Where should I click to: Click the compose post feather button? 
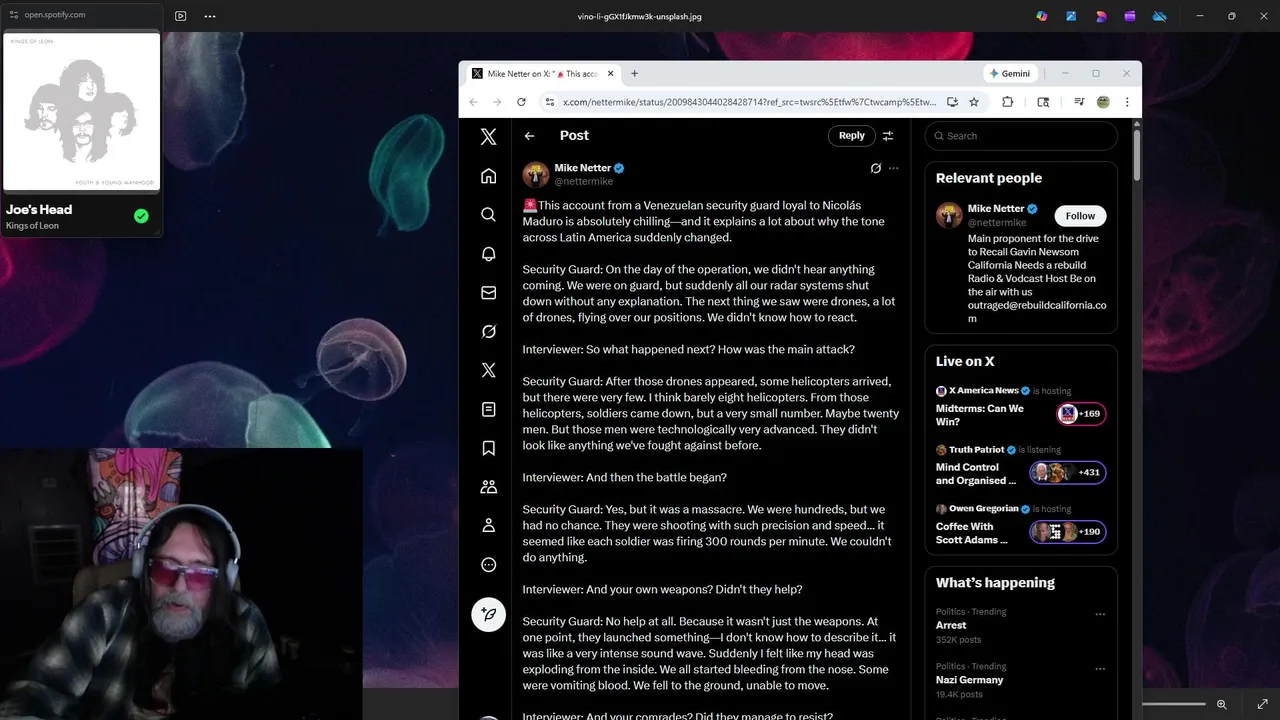[488, 614]
